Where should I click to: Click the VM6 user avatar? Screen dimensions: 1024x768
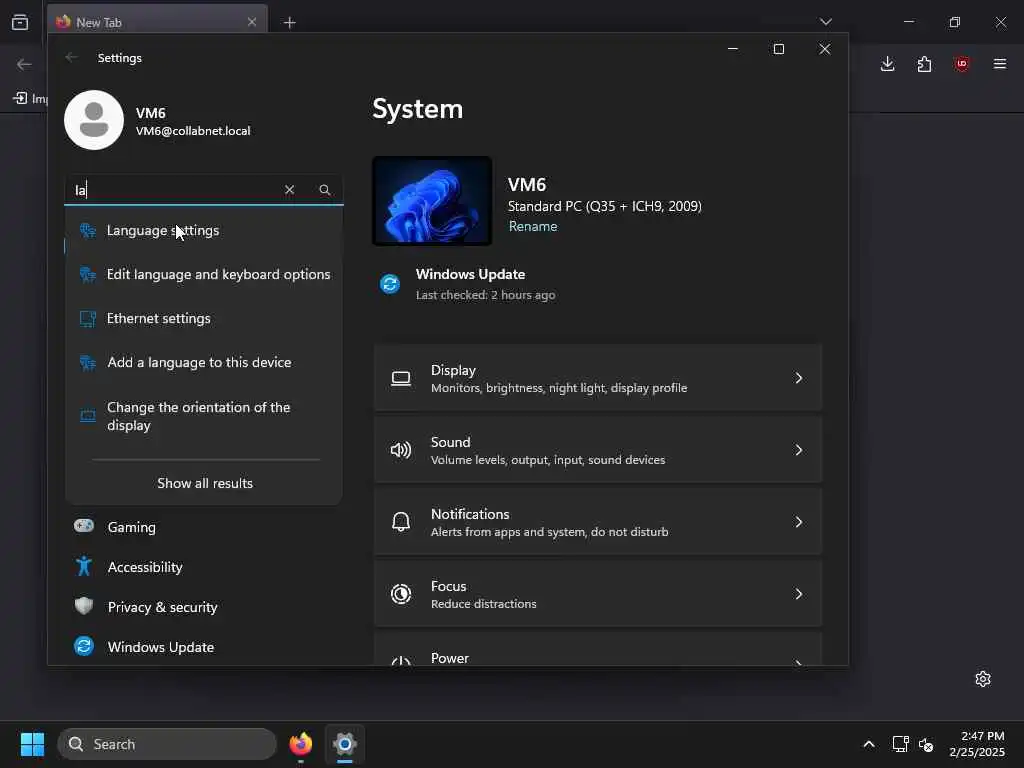tap(94, 120)
